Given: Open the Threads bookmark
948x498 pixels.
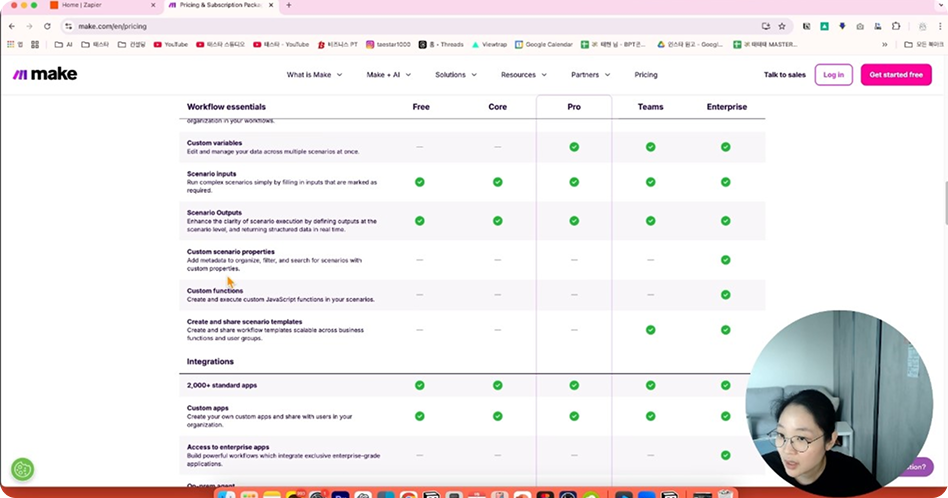Looking at the screenshot, I should 440,44.
